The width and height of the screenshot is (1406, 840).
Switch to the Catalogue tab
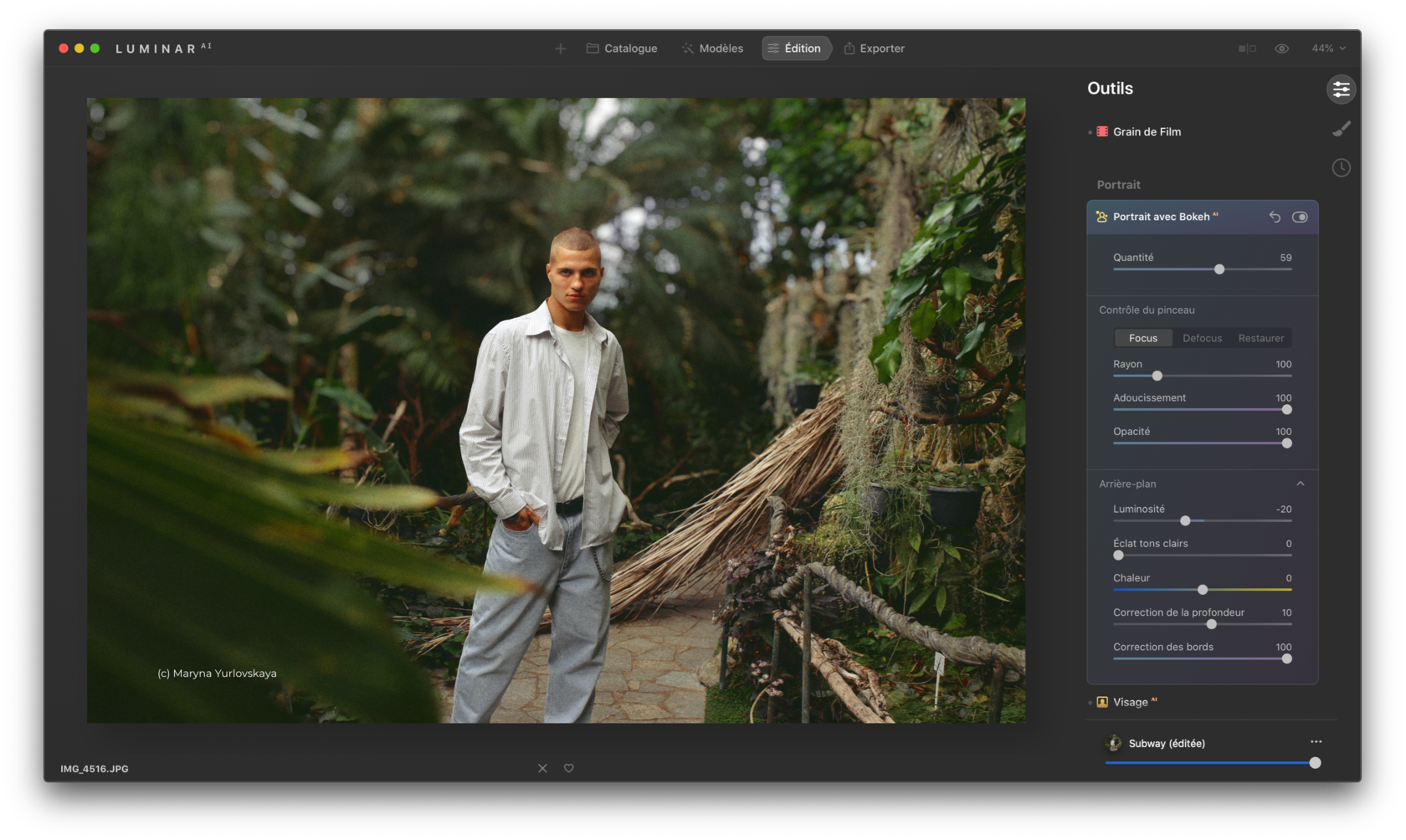coord(622,49)
